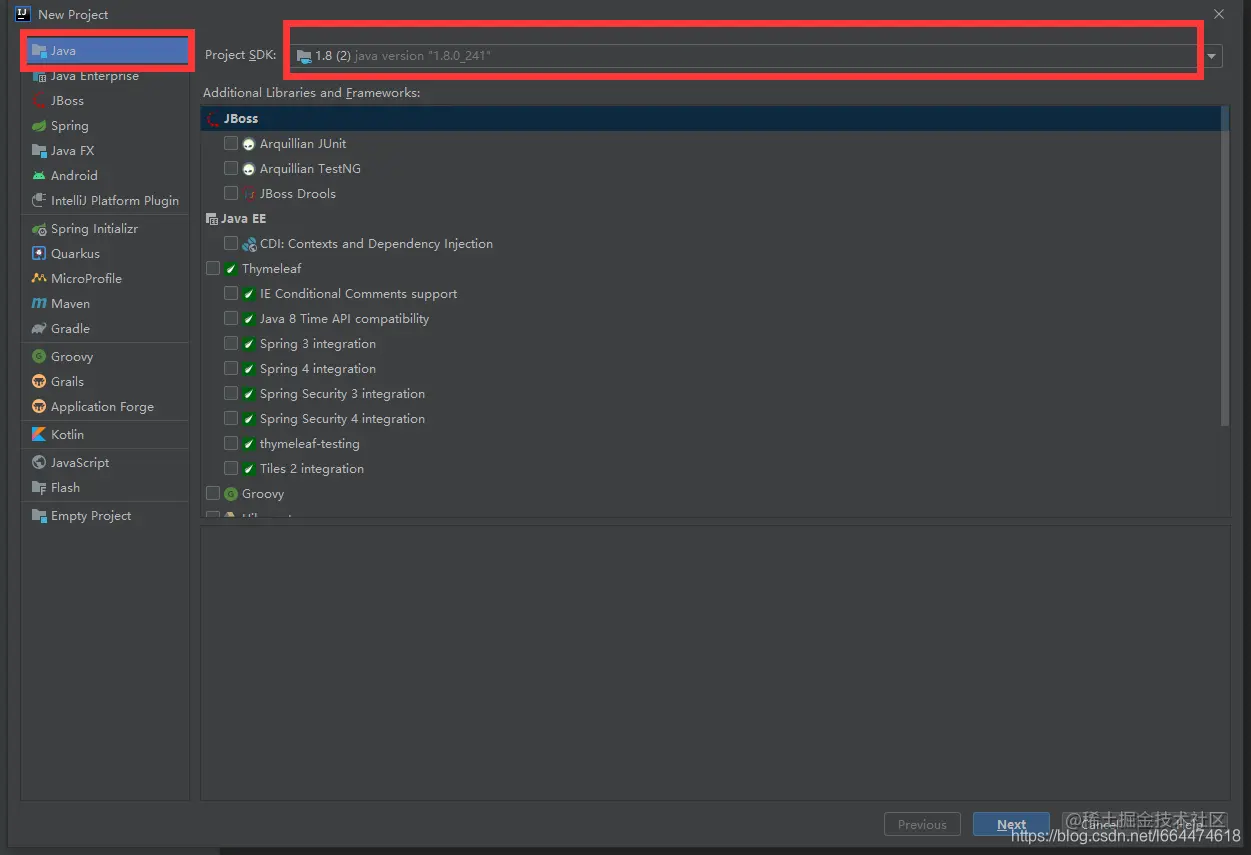Pick the IntelliJ Platform Plugin icon

39,201
